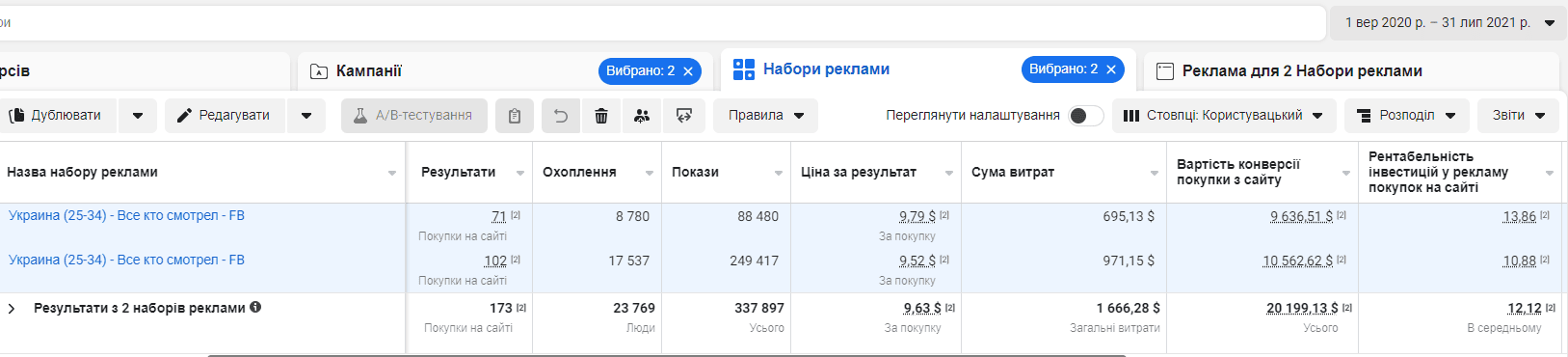Click the conversion value 9 636,51 $
This screenshot has height=357, width=1568.
tap(1301, 216)
